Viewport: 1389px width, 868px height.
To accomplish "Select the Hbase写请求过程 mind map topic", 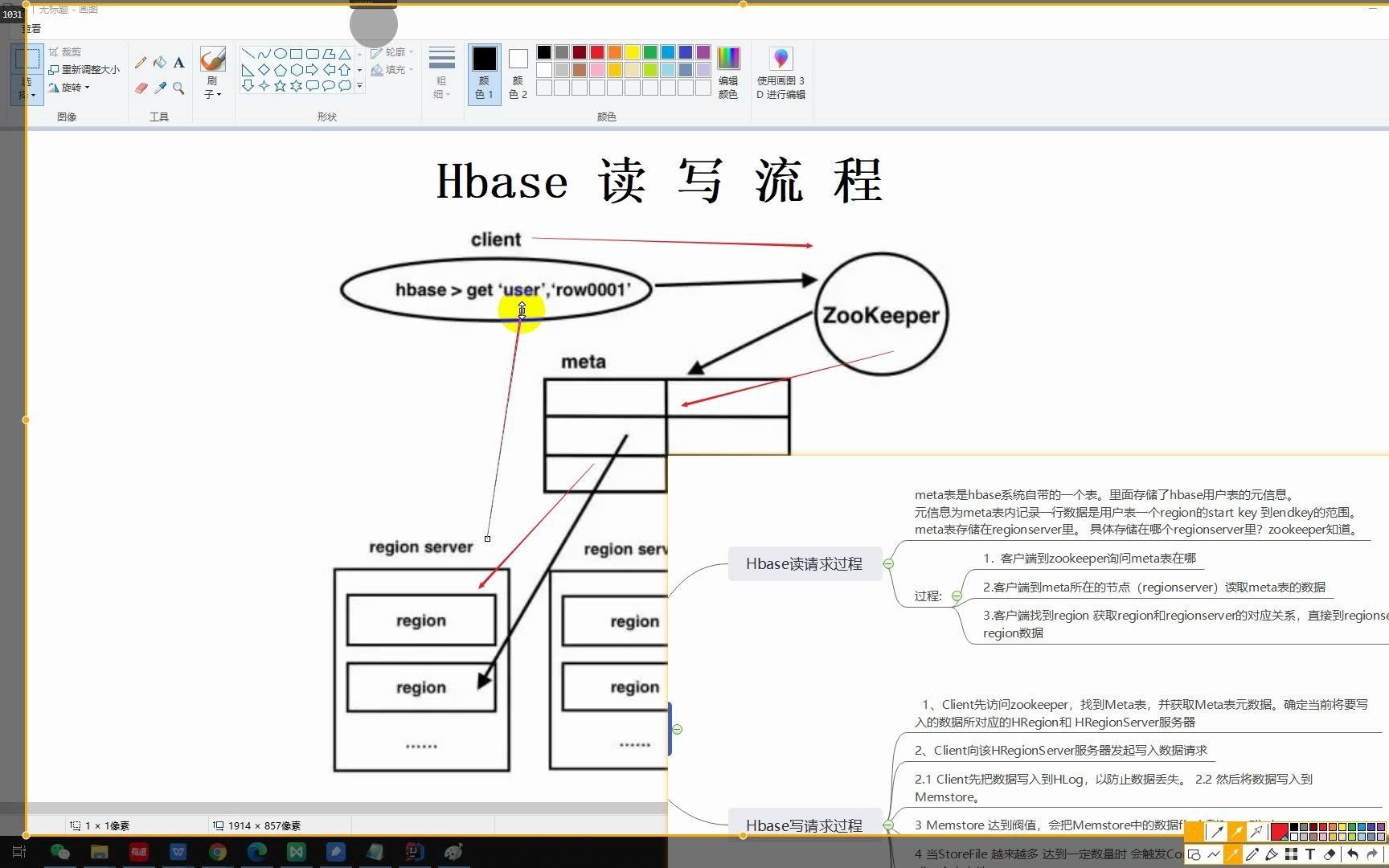I will 804,825.
